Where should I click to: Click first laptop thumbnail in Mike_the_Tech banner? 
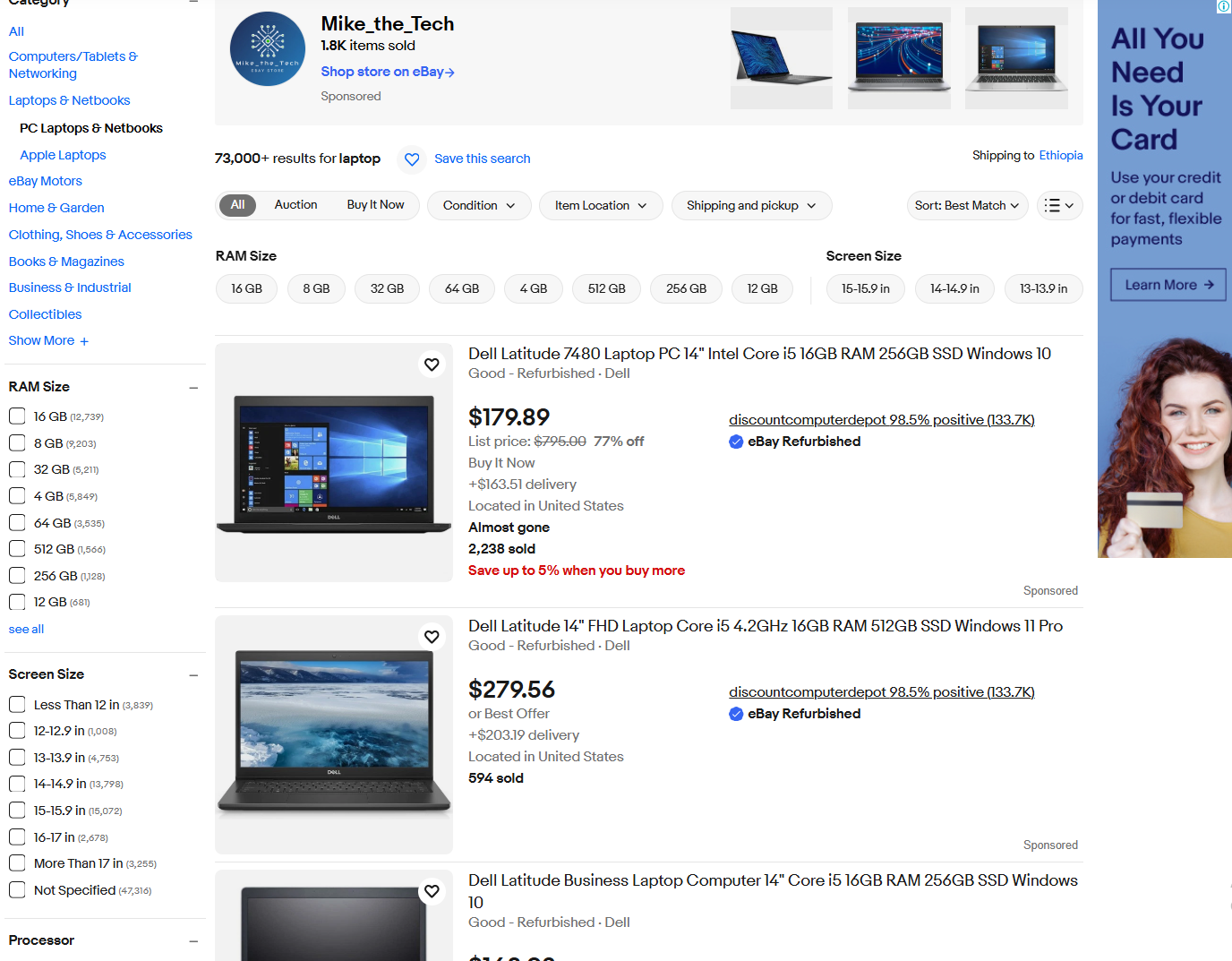click(x=782, y=58)
